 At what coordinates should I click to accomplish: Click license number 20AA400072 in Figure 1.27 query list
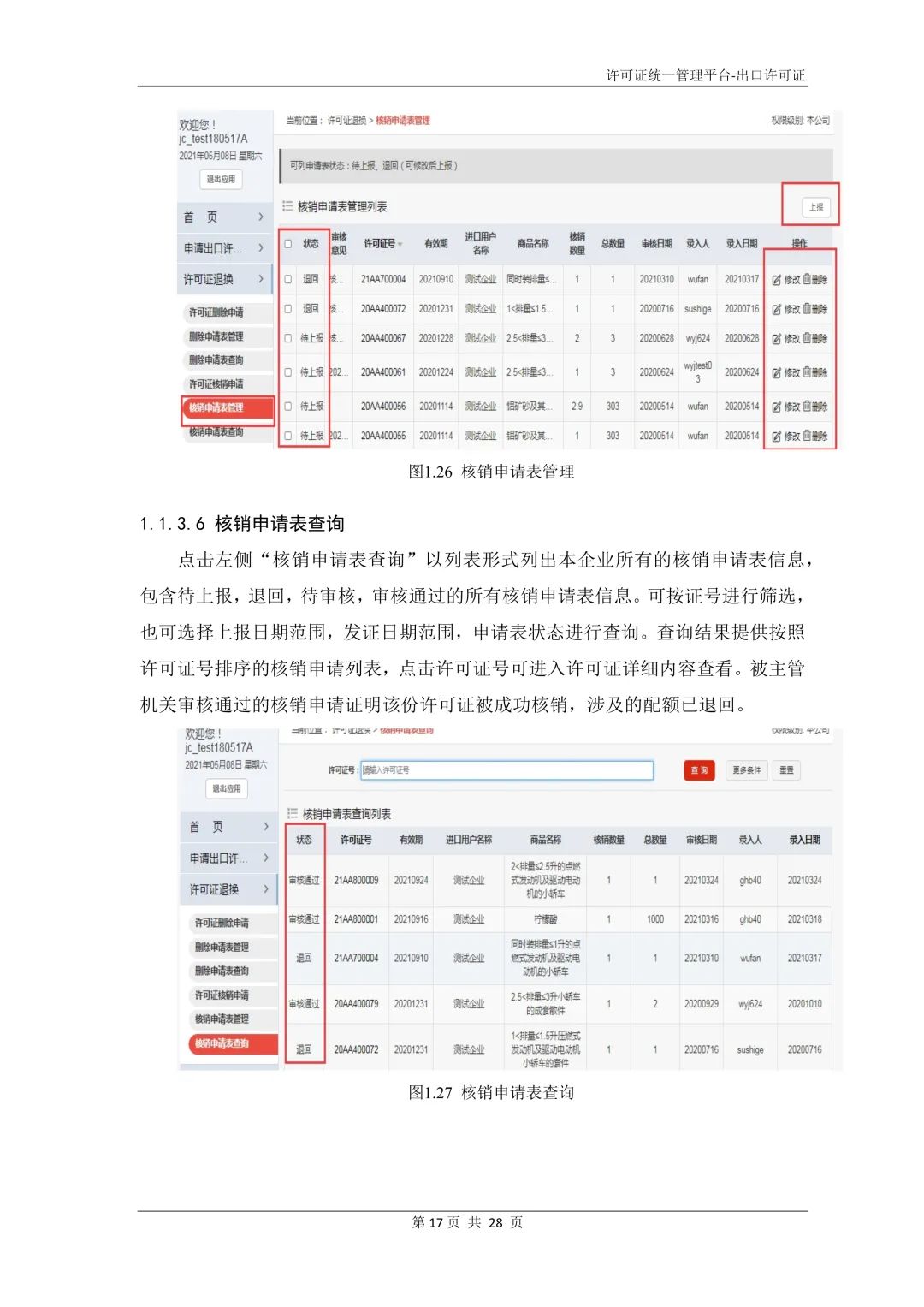[356, 1049]
